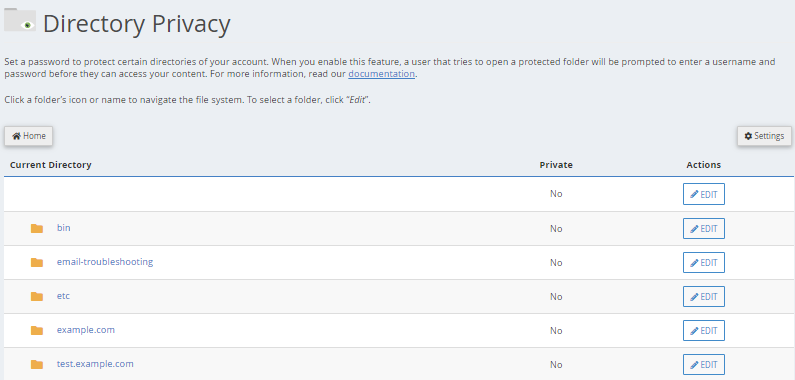Edit privacy for example.com folder

(x=704, y=330)
